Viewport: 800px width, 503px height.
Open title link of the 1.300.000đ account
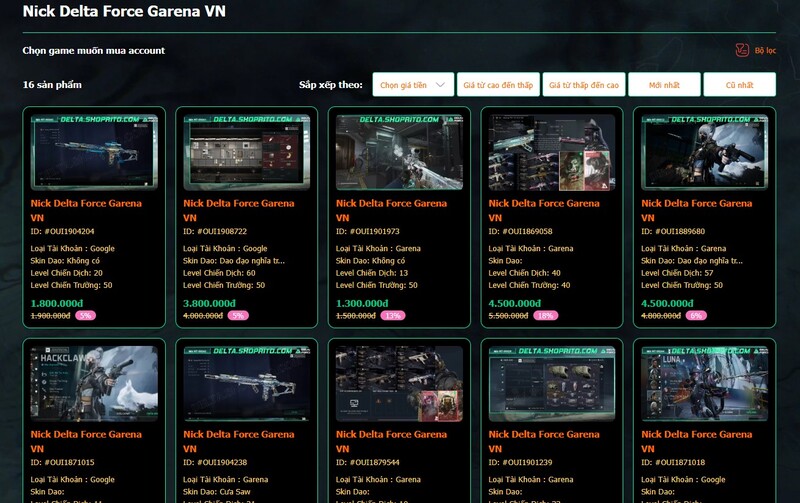[391, 210]
